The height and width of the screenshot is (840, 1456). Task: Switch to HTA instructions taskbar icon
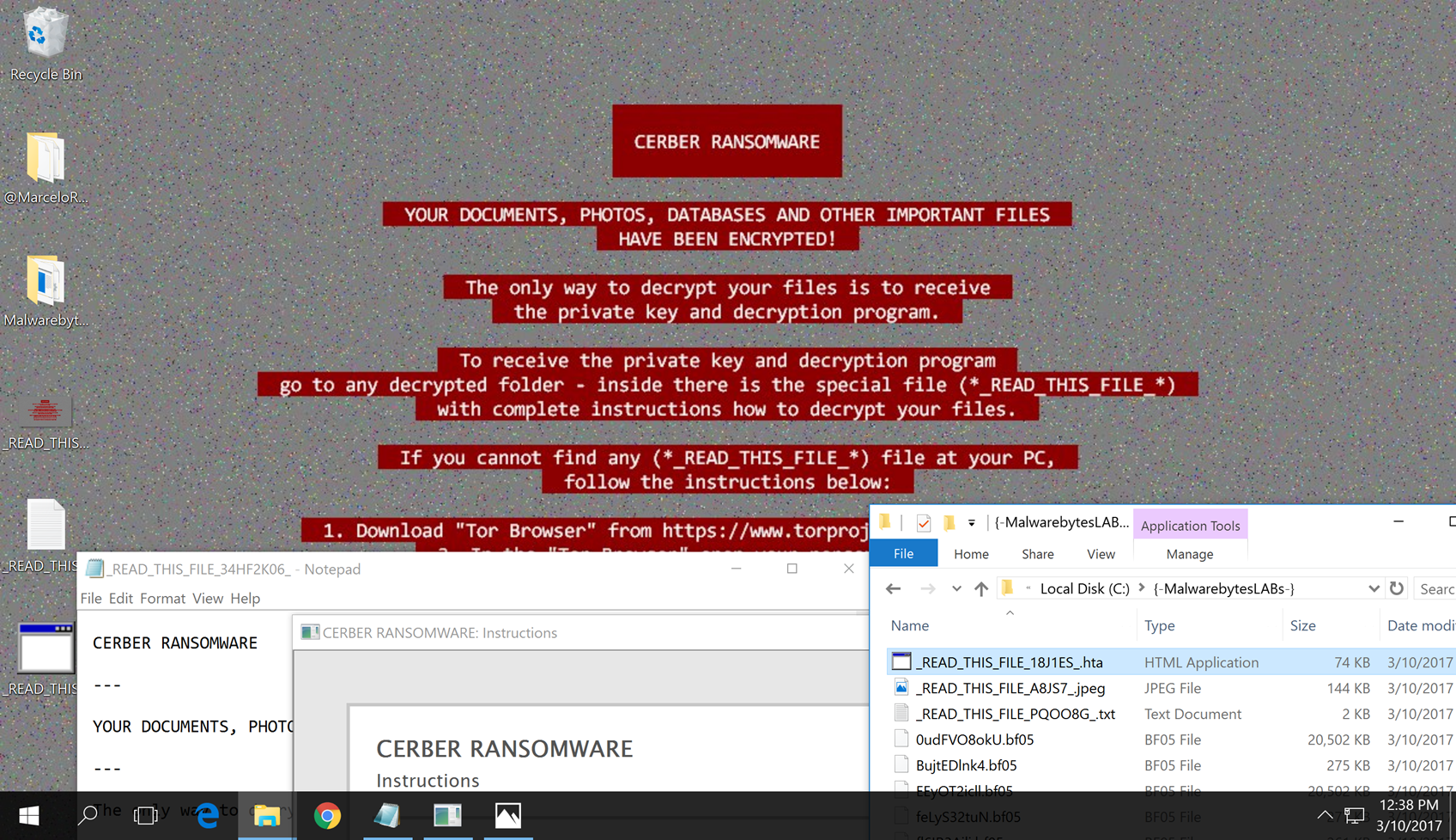coord(447,816)
